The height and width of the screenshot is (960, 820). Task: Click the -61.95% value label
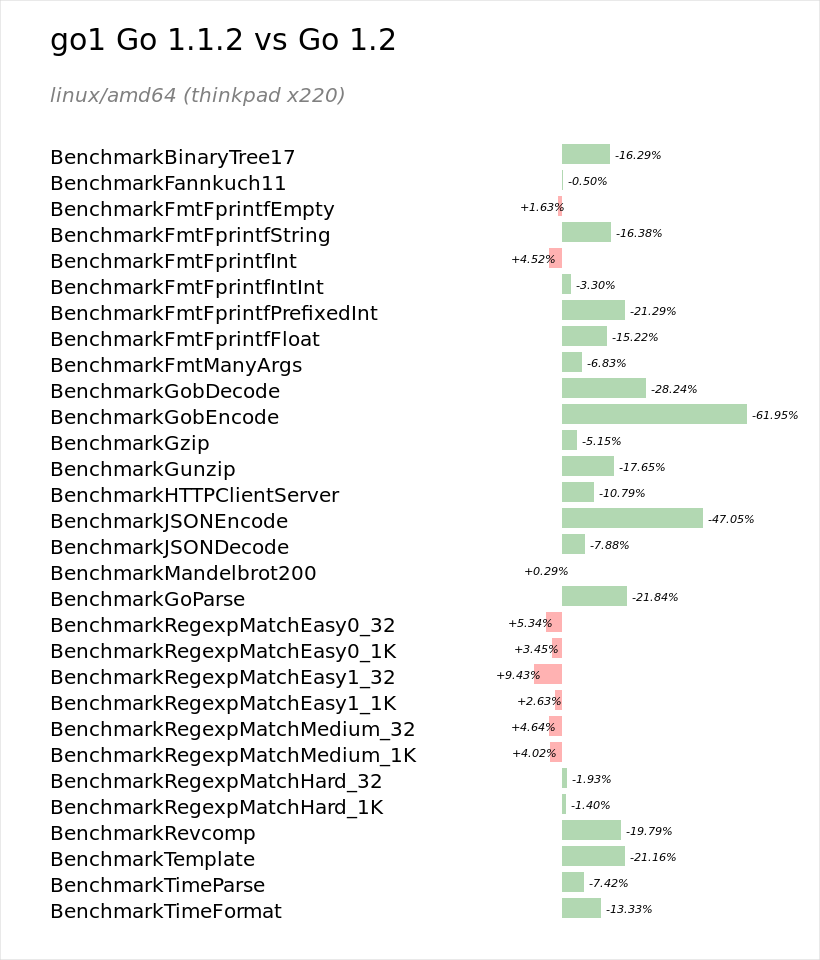pyautogui.click(x=775, y=415)
